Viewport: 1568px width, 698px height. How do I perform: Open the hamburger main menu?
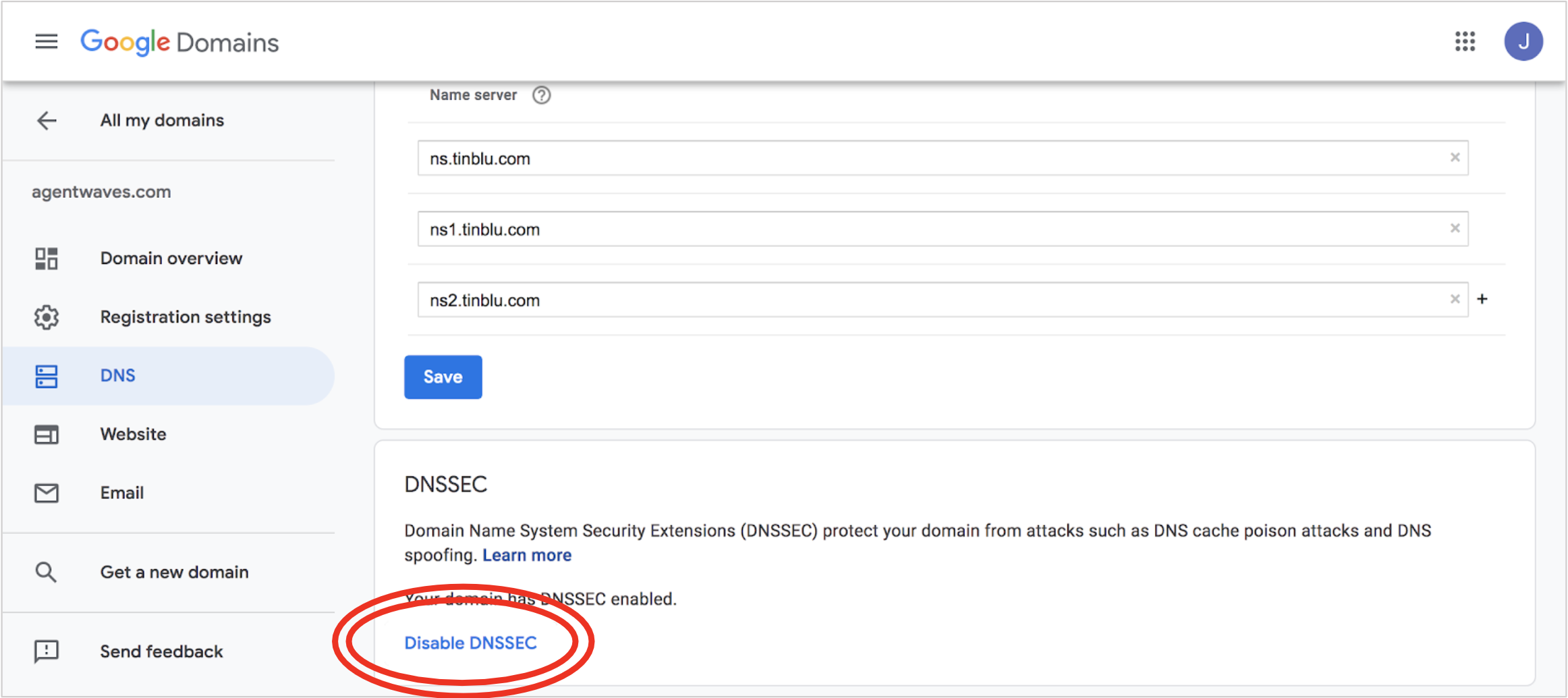pos(47,42)
